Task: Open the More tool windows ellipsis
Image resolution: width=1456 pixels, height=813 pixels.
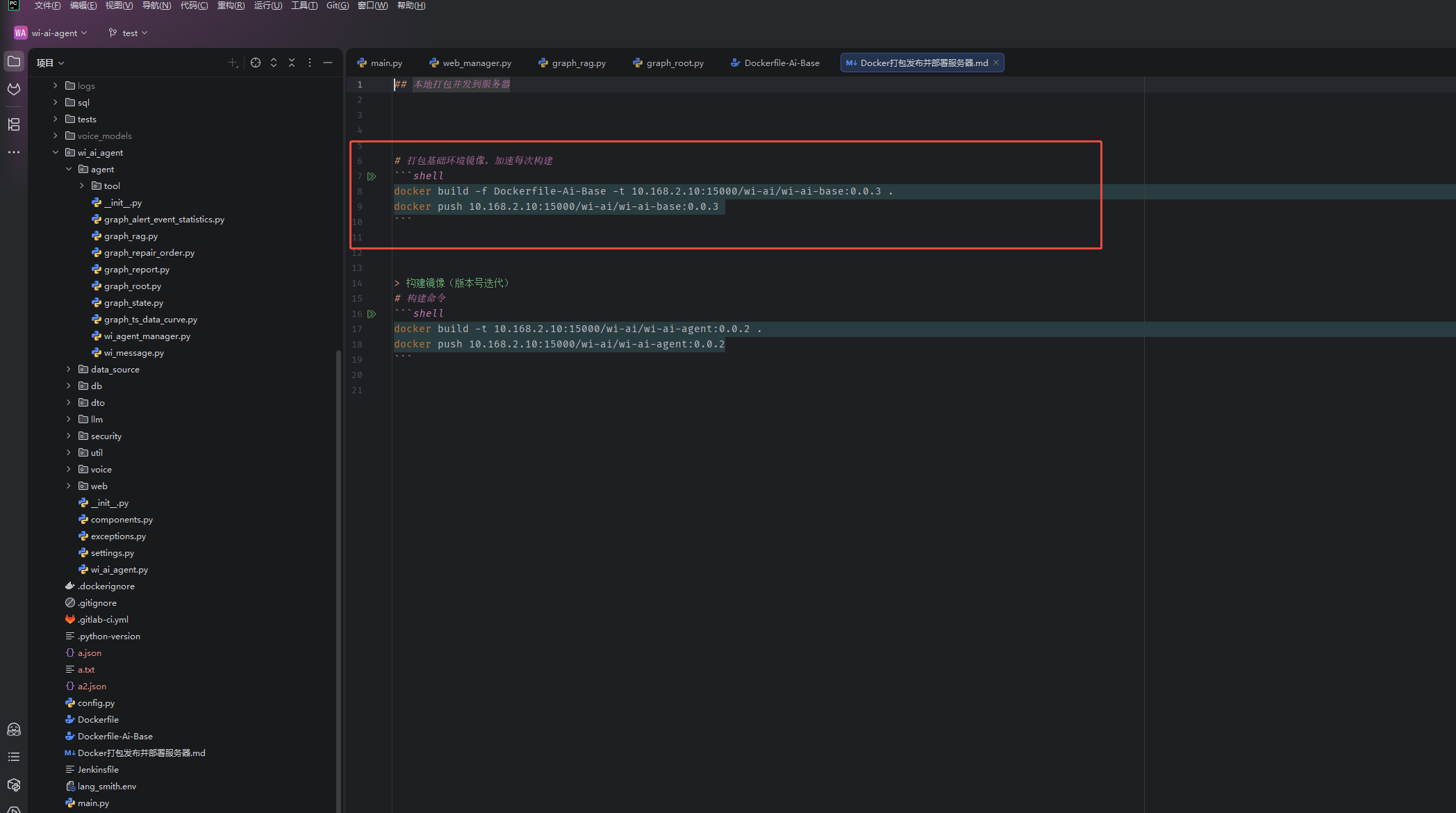Action: pyautogui.click(x=14, y=152)
